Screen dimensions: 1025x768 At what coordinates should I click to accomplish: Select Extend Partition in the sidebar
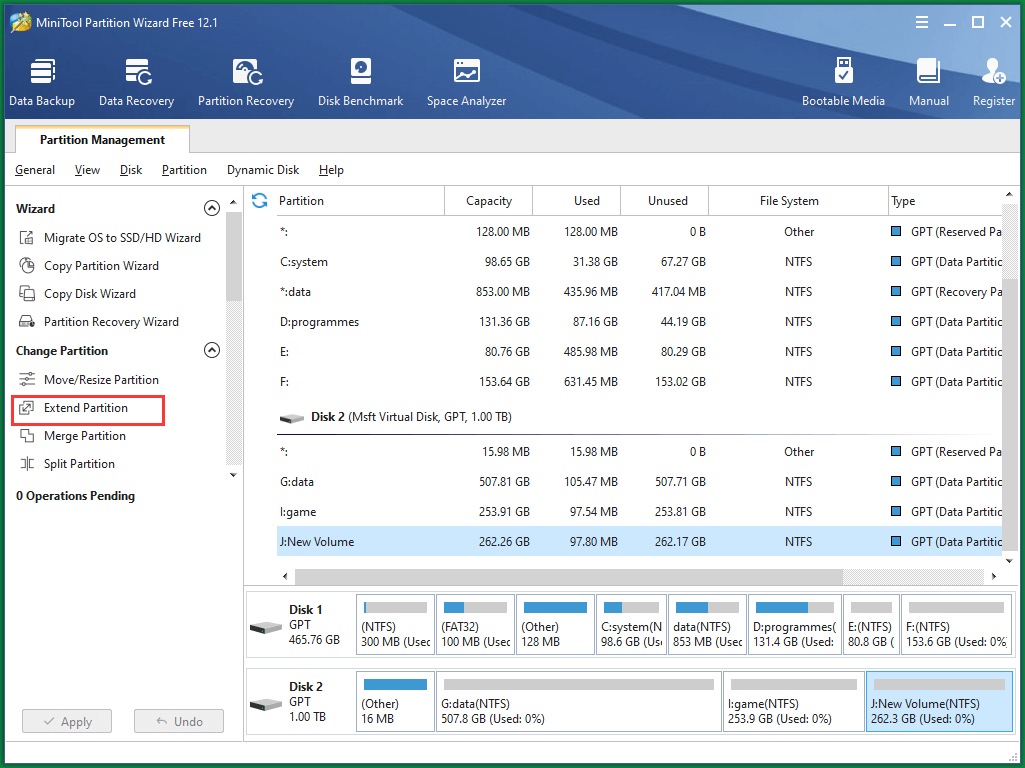coord(88,410)
